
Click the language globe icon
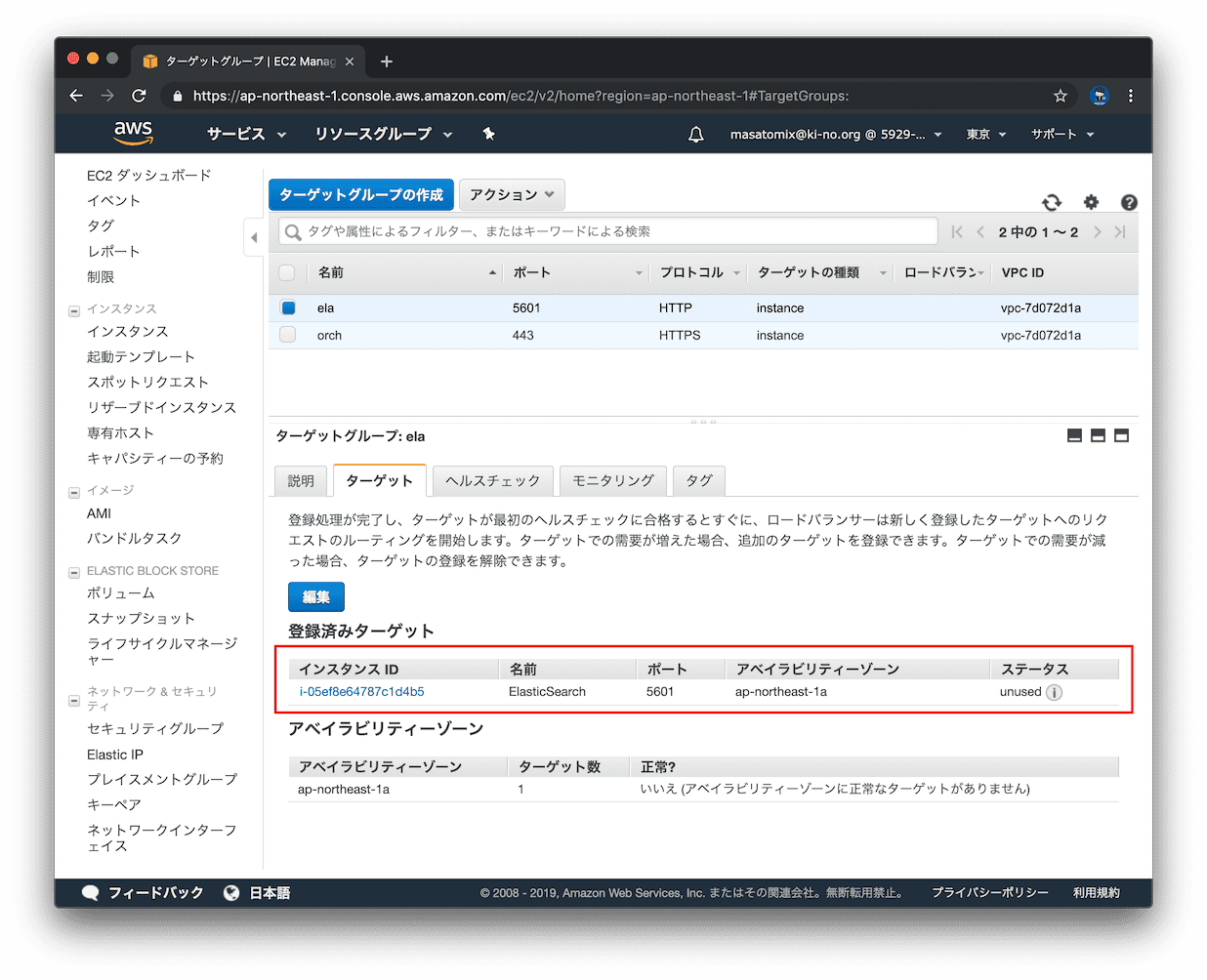coord(231,892)
